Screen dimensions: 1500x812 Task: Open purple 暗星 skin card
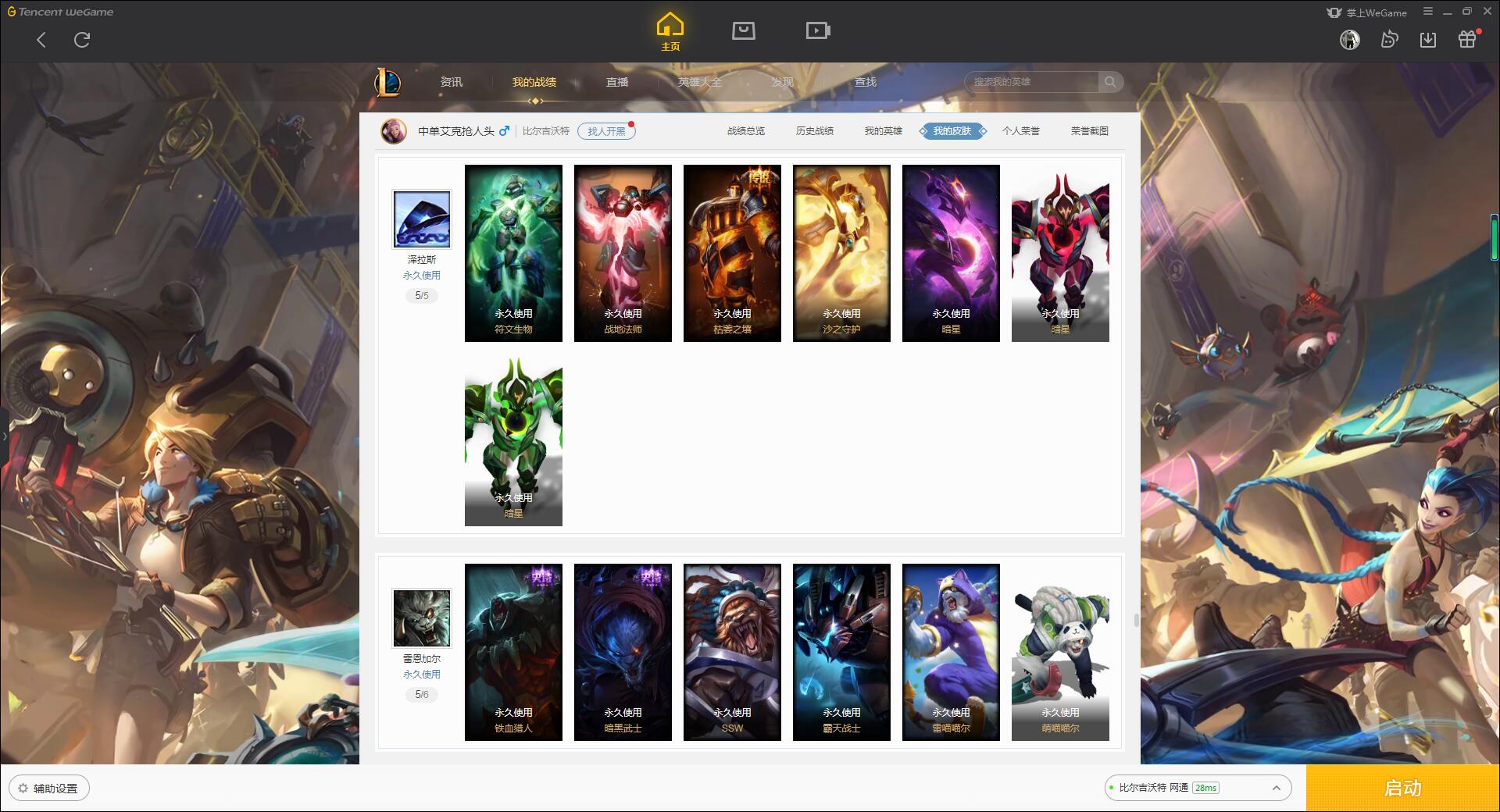pyautogui.click(x=951, y=253)
